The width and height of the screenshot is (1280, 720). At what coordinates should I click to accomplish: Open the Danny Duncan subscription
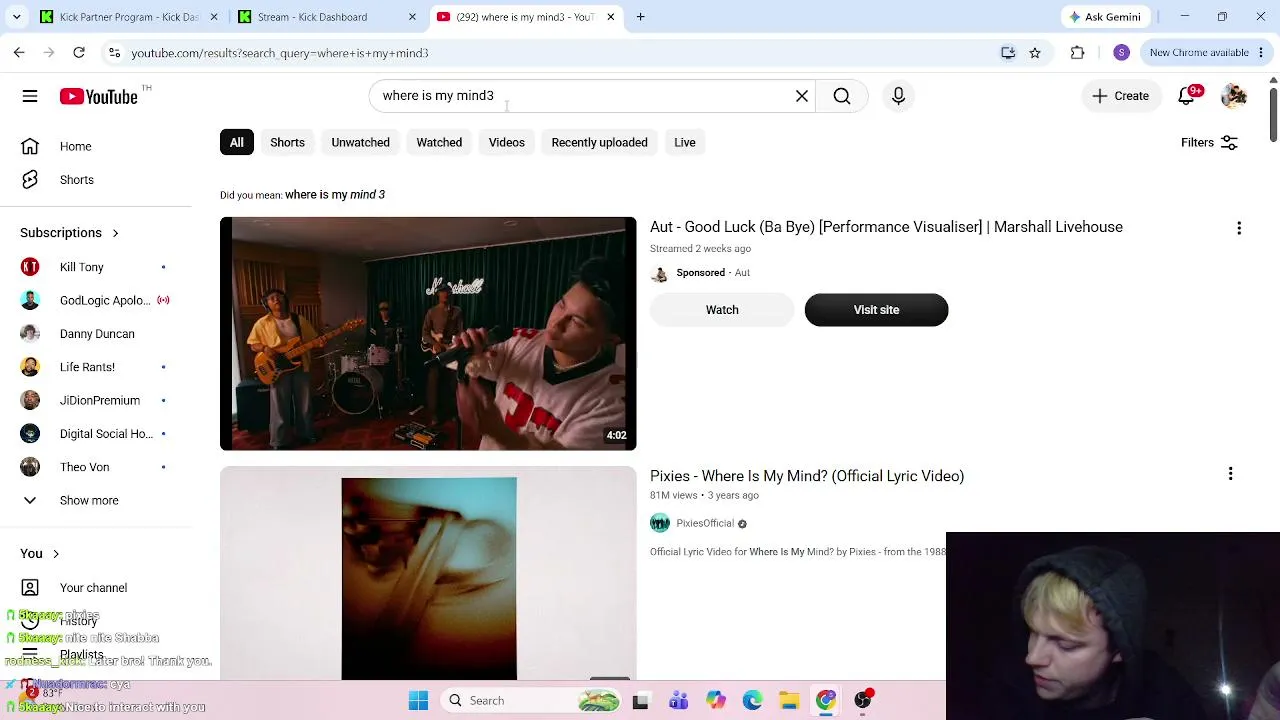(96, 334)
